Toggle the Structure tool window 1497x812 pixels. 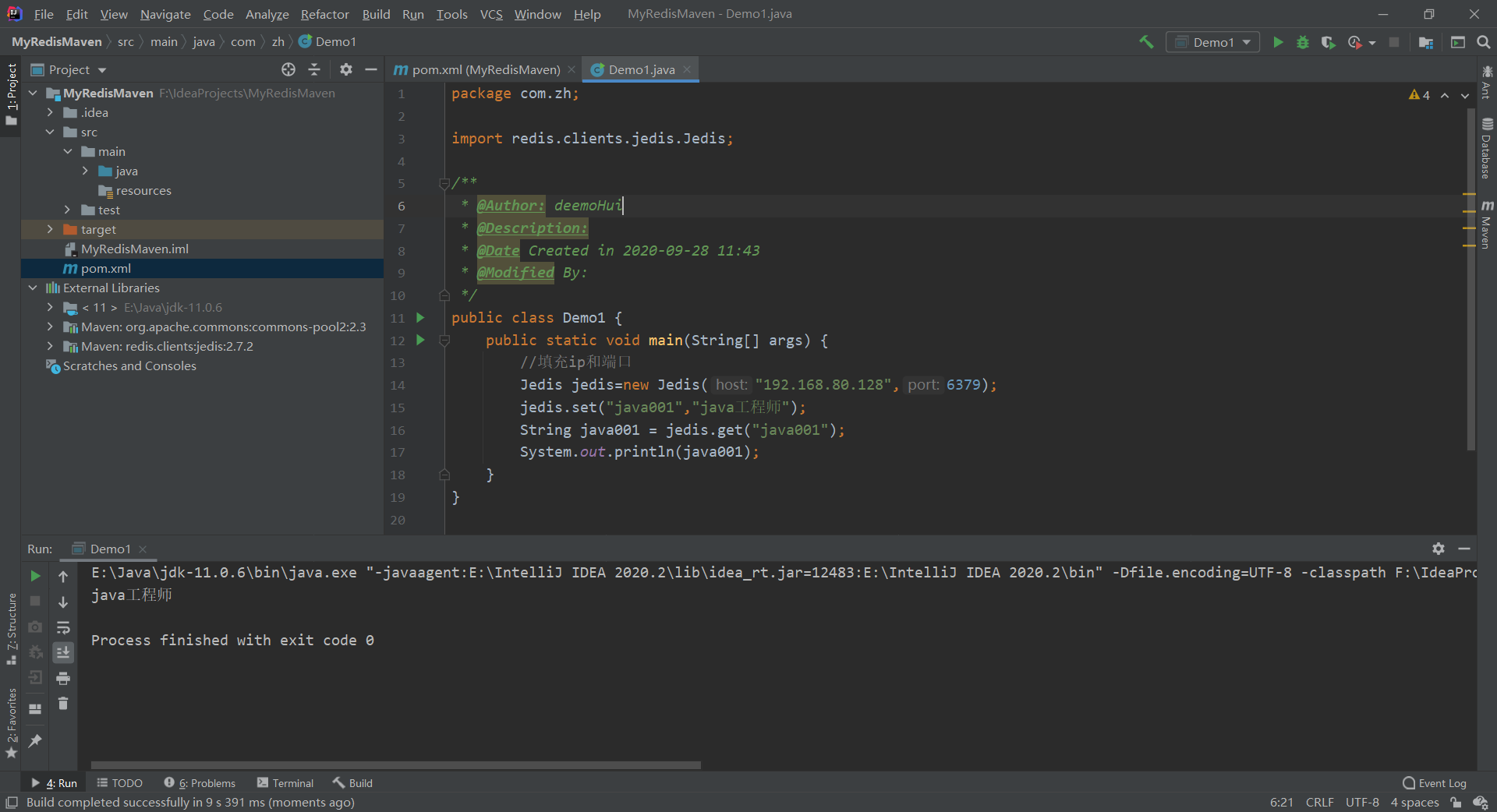(x=11, y=628)
